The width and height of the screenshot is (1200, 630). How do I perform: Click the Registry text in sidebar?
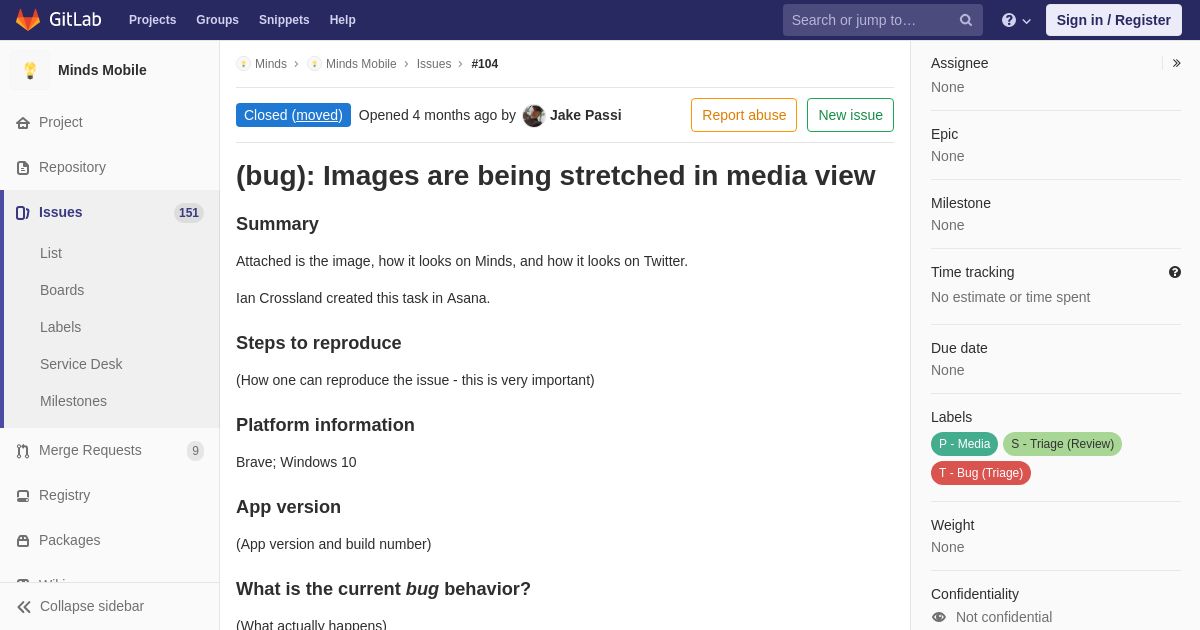(64, 495)
